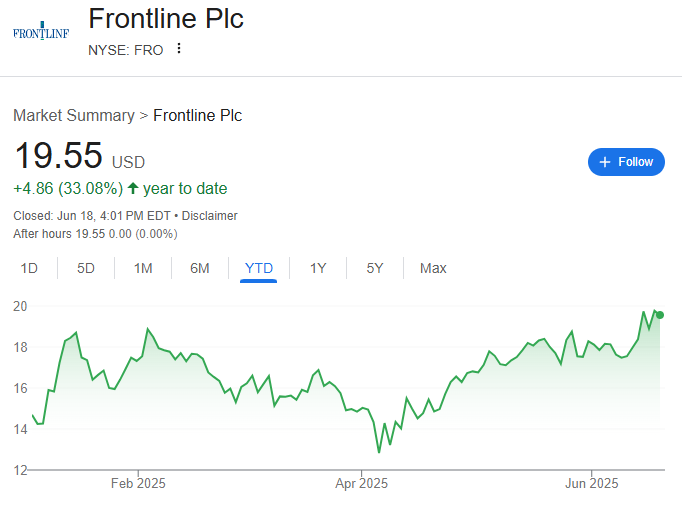This screenshot has width=682, height=505.
Task: Click the green dot at the chart's end
Action: tap(660, 315)
